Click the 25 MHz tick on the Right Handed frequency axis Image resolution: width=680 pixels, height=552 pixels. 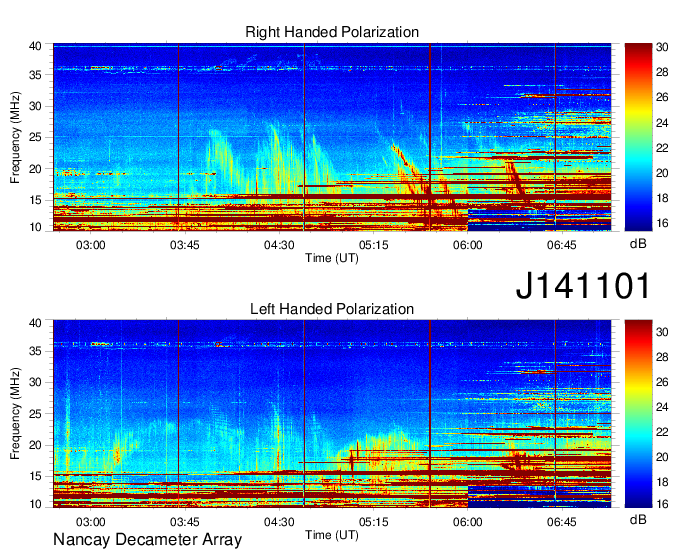click(35, 137)
